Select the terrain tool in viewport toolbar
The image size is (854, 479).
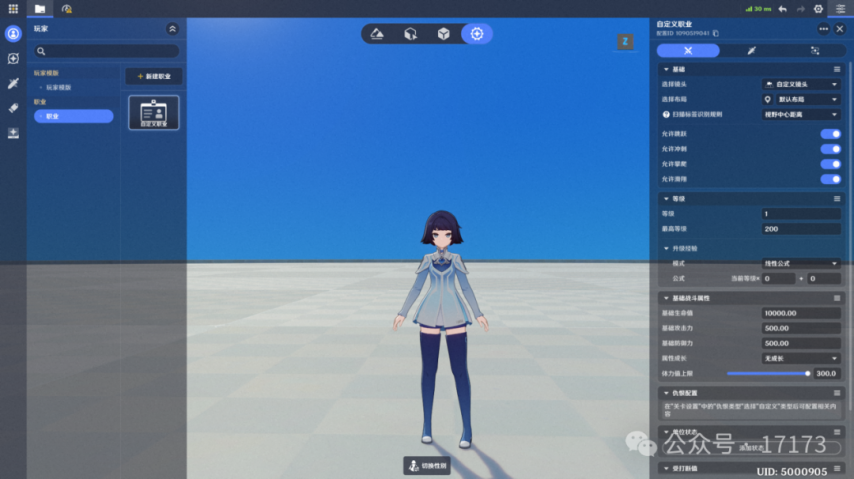click(x=377, y=34)
